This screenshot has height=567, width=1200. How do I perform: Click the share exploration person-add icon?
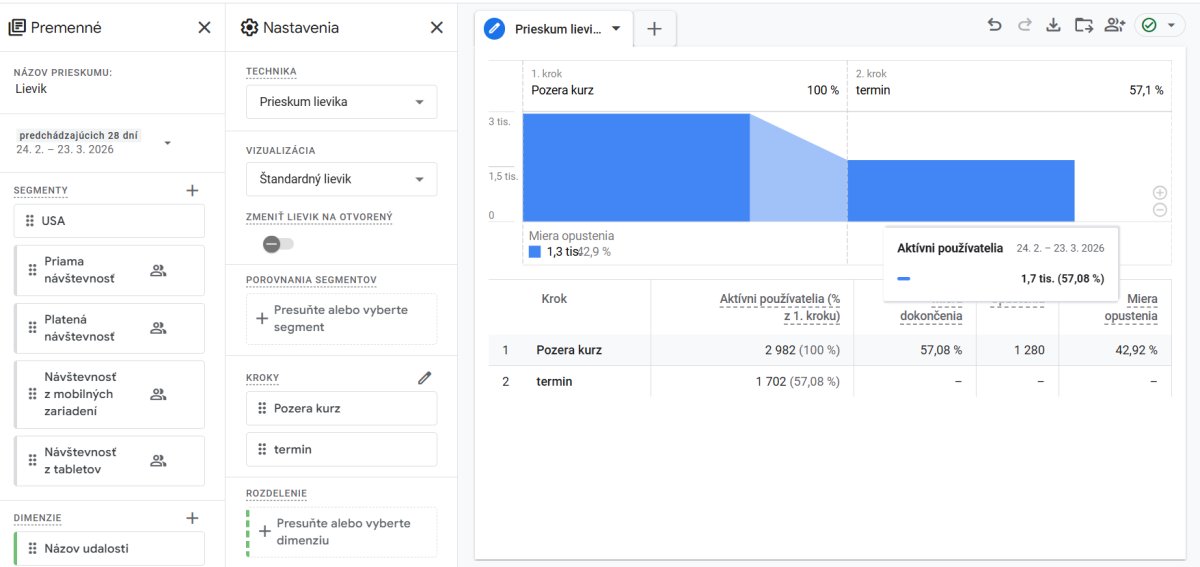click(x=1114, y=26)
